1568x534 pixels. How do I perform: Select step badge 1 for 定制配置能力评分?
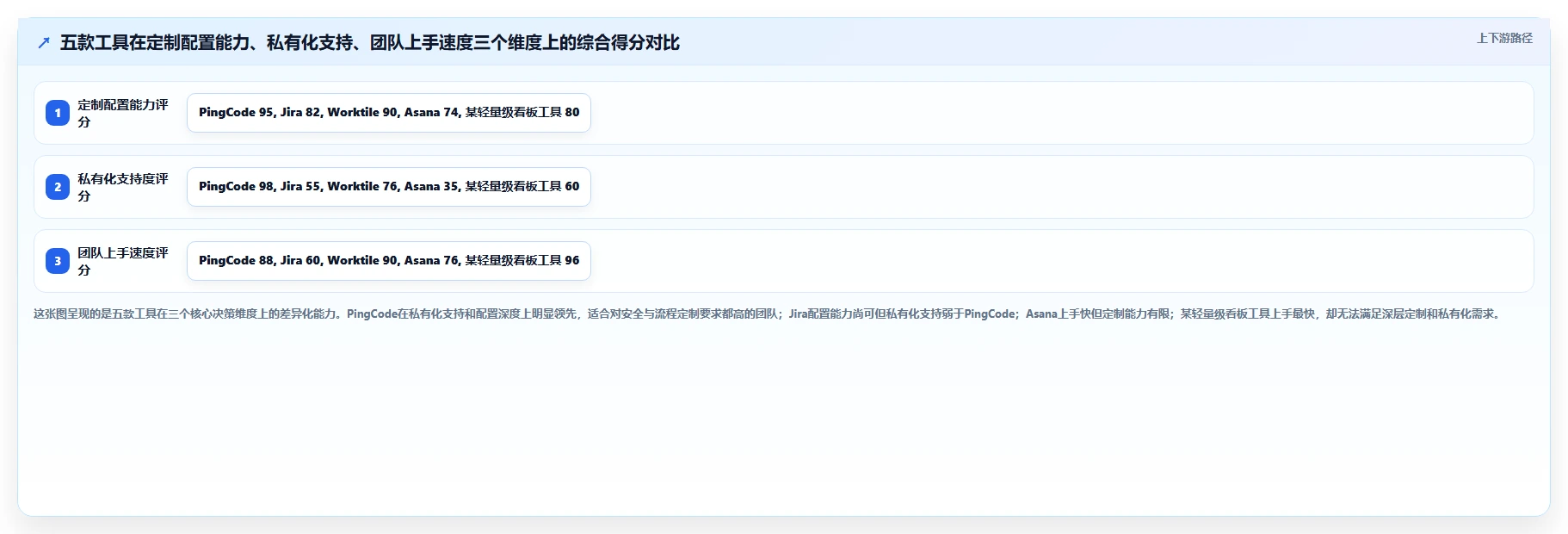(58, 113)
